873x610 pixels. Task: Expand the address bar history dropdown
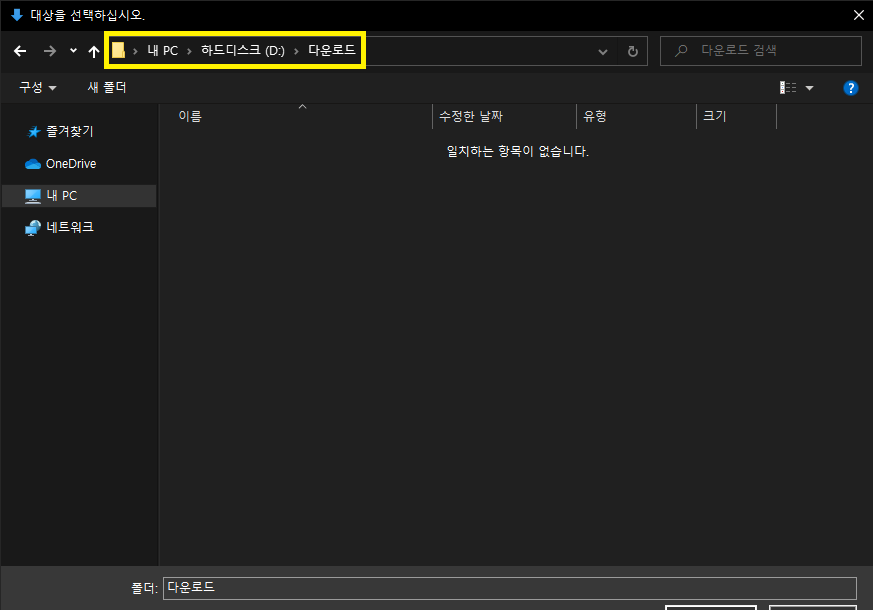coord(603,50)
